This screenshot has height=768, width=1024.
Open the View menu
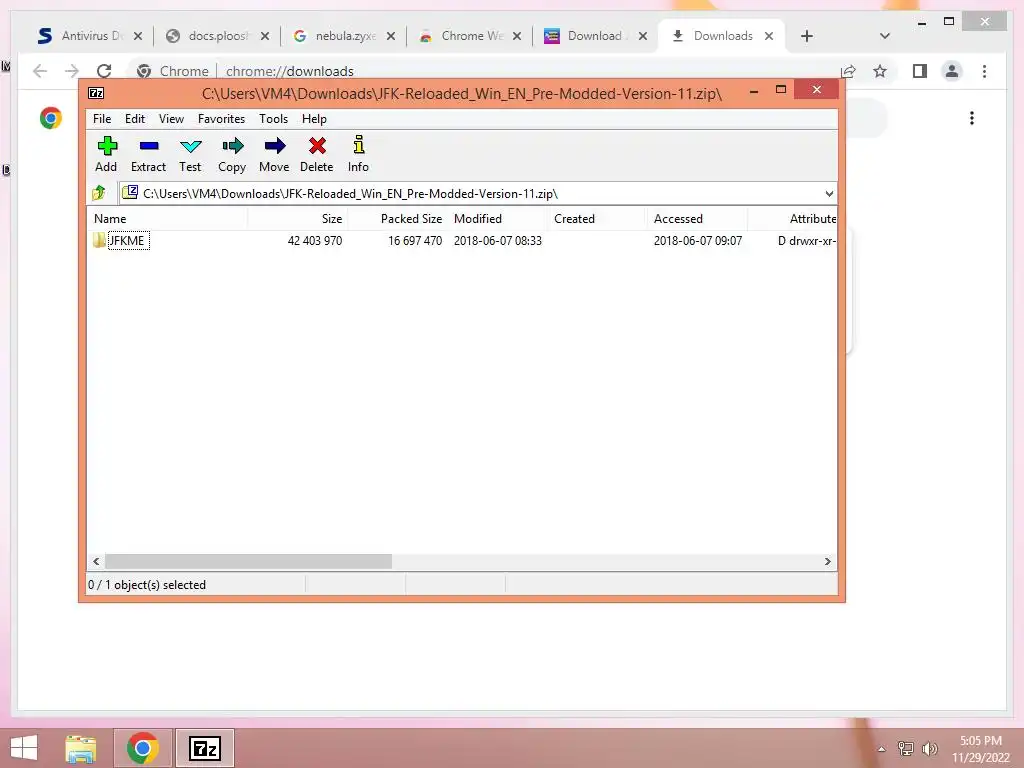click(171, 119)
